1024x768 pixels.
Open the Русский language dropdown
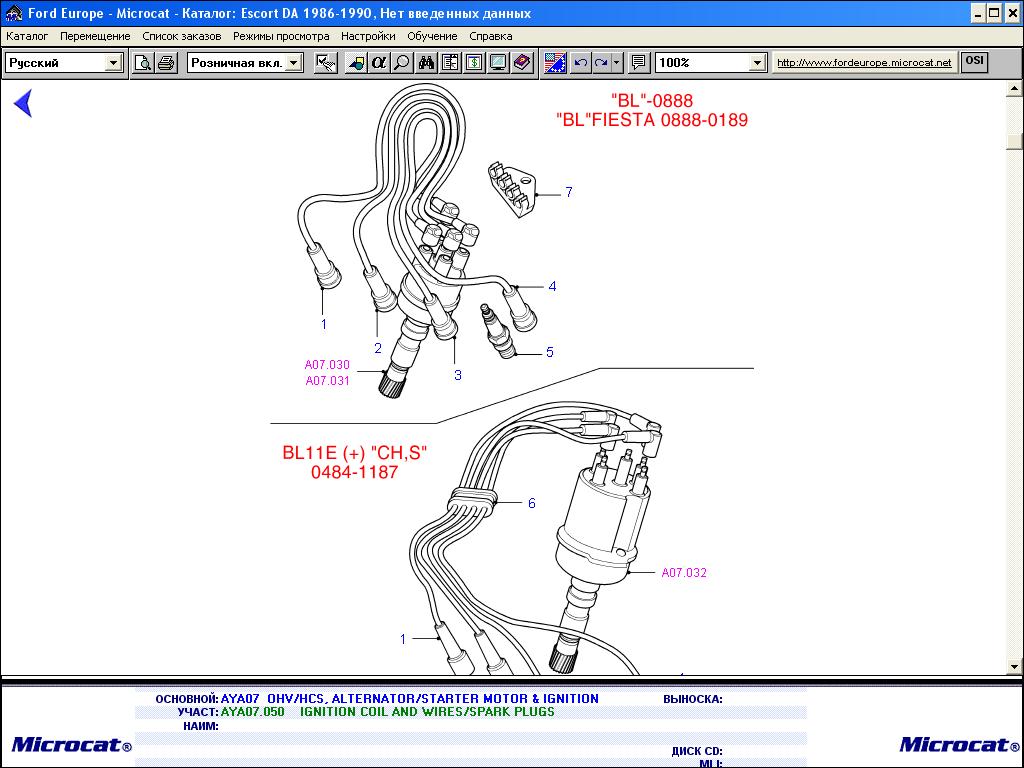(x=113, y=63)
